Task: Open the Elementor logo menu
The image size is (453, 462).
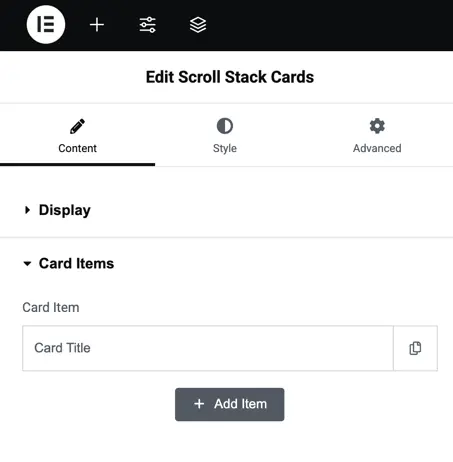Action: coord(46,24)
